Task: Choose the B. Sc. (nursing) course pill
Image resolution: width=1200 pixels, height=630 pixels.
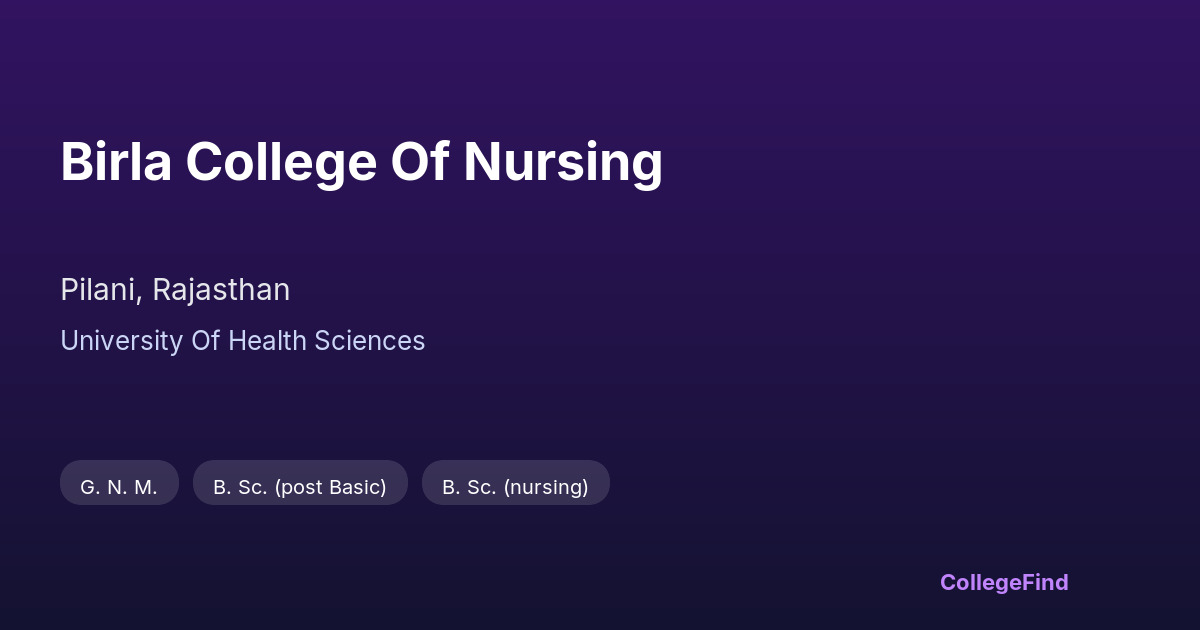Action: [x=515, y=487]
